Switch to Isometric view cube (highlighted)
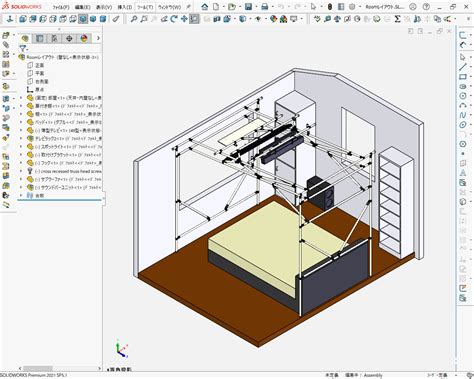This screenshot has height=379, width=474. 83,19
